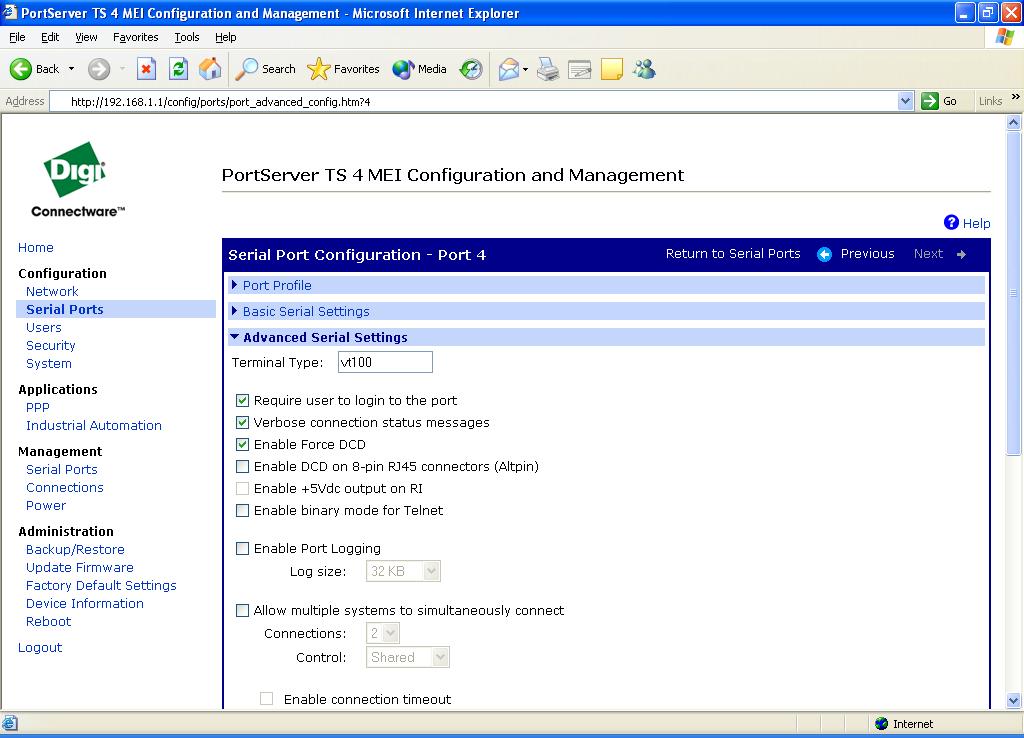Open Factory Default Settings link
This screenshot has width=1024, height=738.
tap(101, 586)
